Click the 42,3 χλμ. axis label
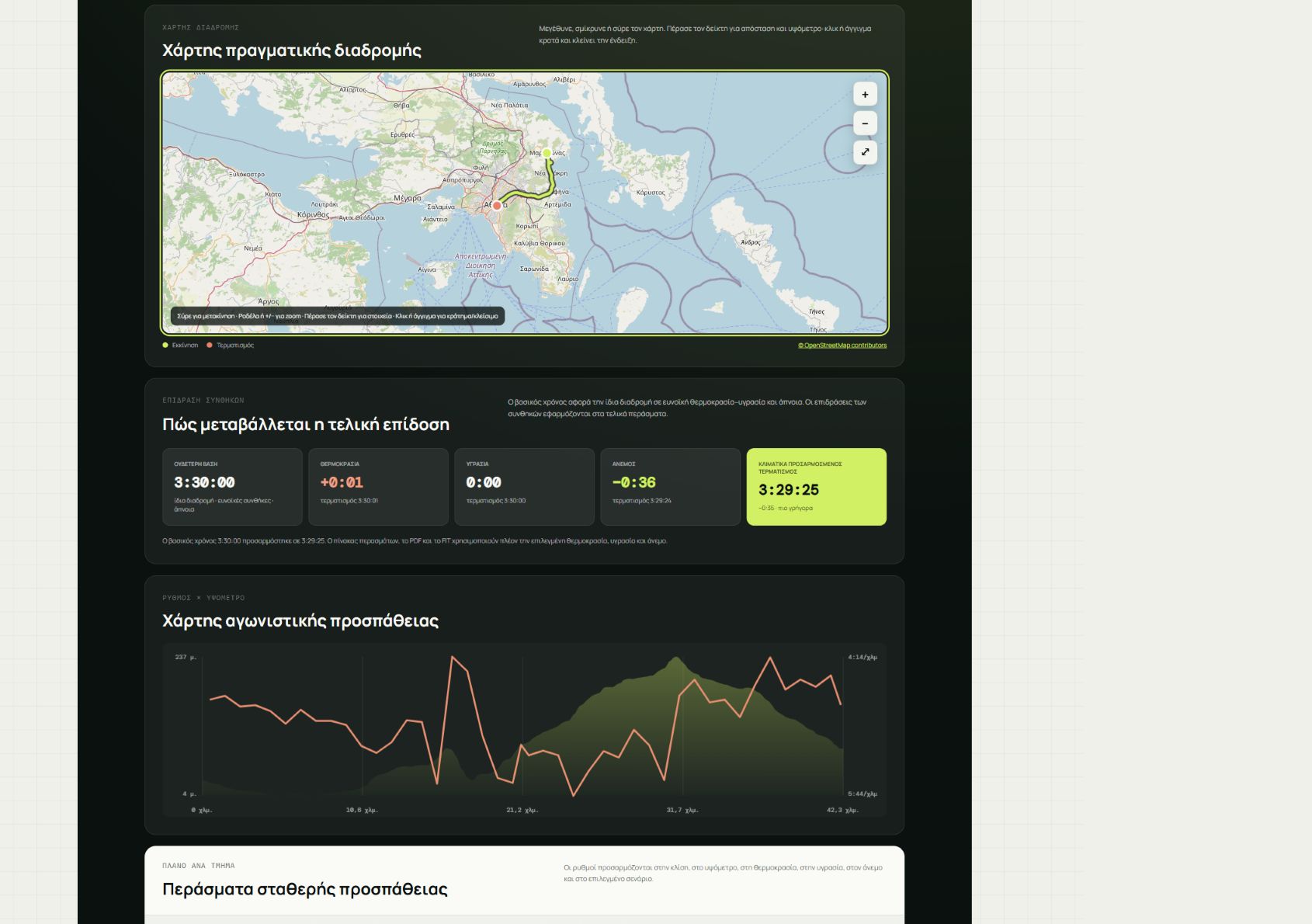Viewport: 1312px width, 924px height. [842, 810]
